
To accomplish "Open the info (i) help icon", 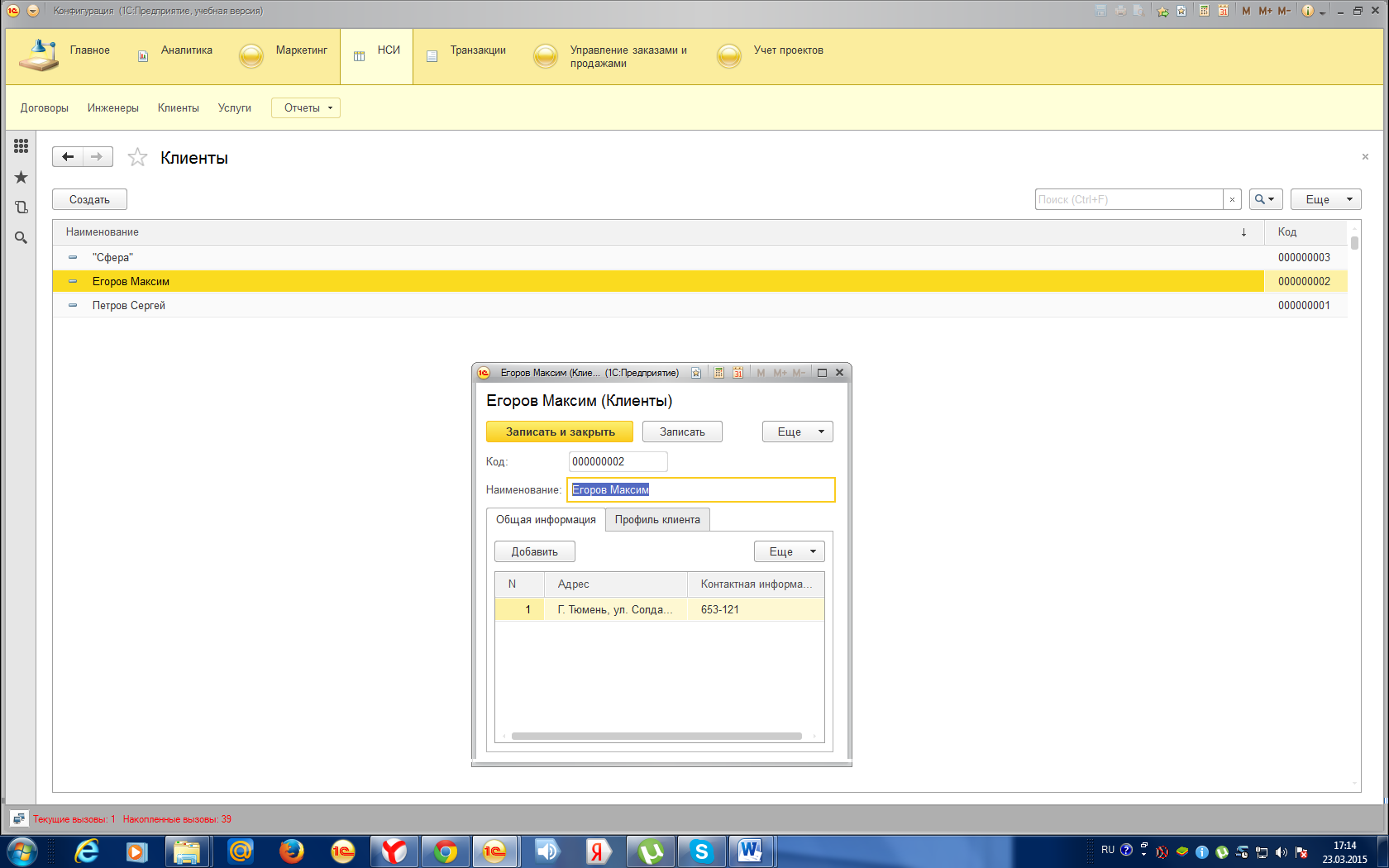I will coord(1308,11).
